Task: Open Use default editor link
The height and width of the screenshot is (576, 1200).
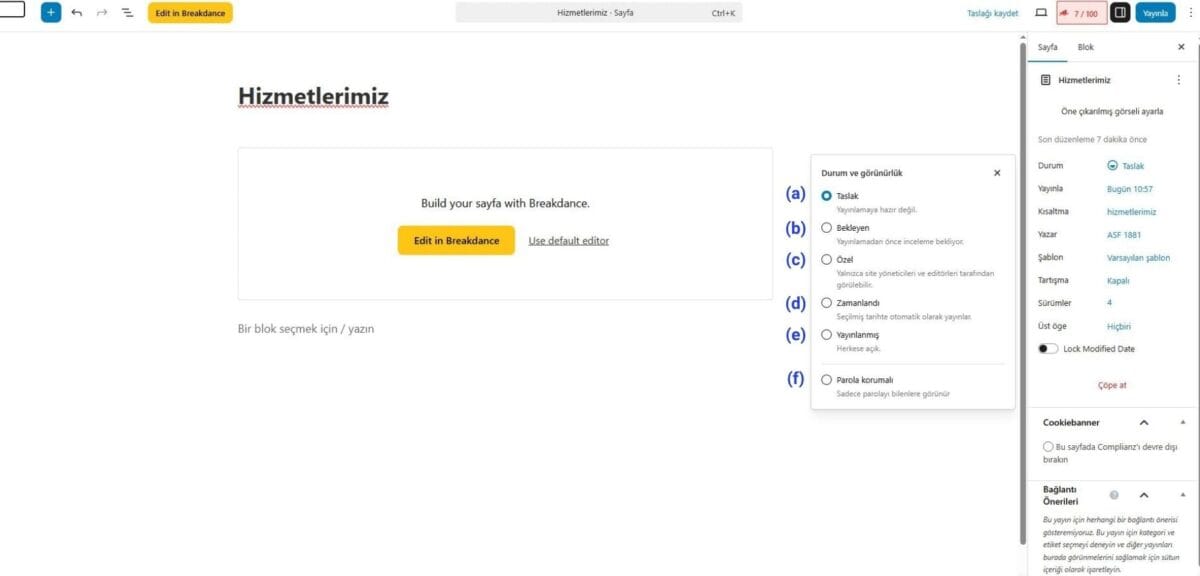Action: (x=568, y=240)
